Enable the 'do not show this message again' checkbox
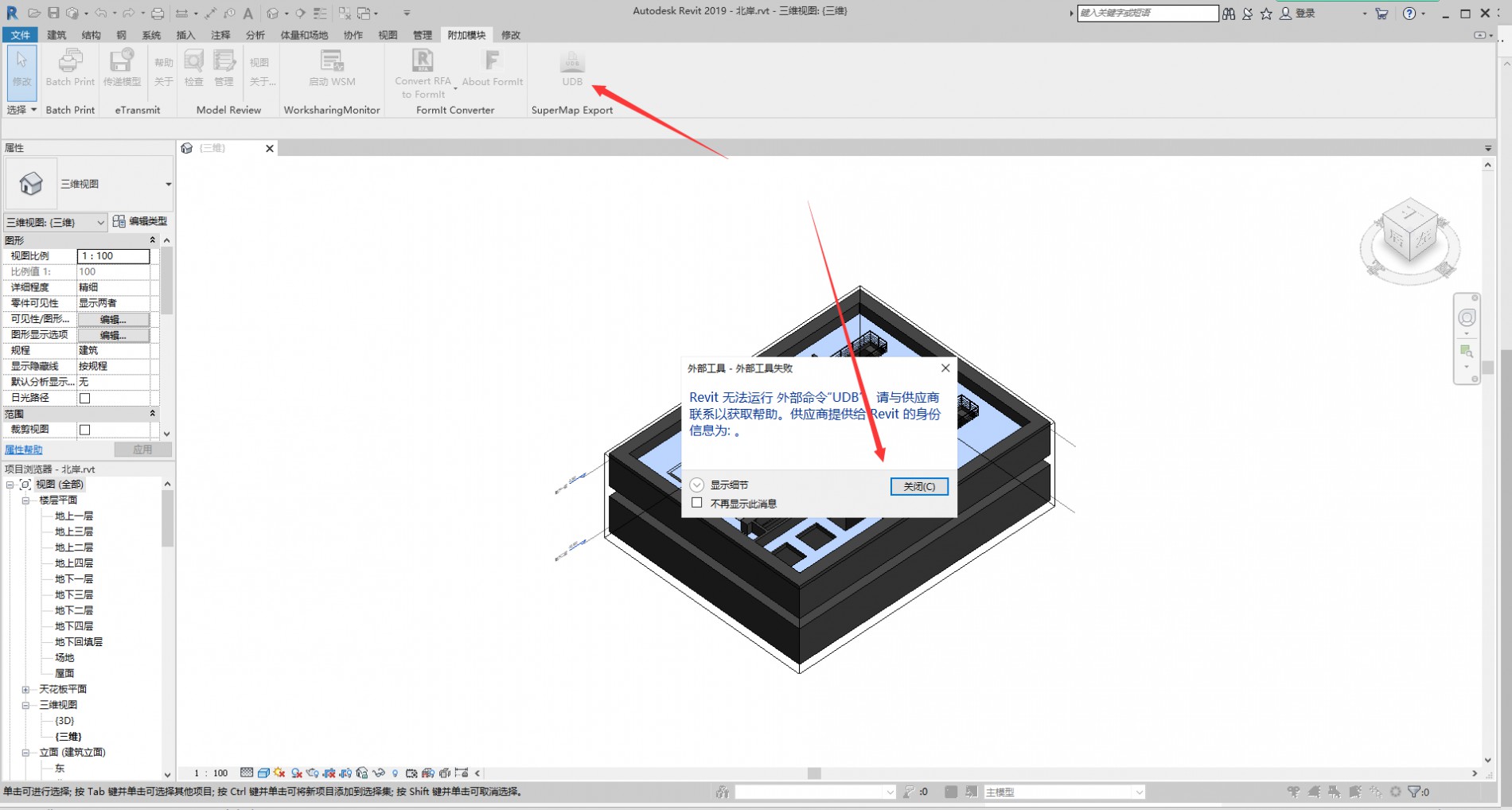The width and height of the screenshot is (1512, 810). coord(697,503)
